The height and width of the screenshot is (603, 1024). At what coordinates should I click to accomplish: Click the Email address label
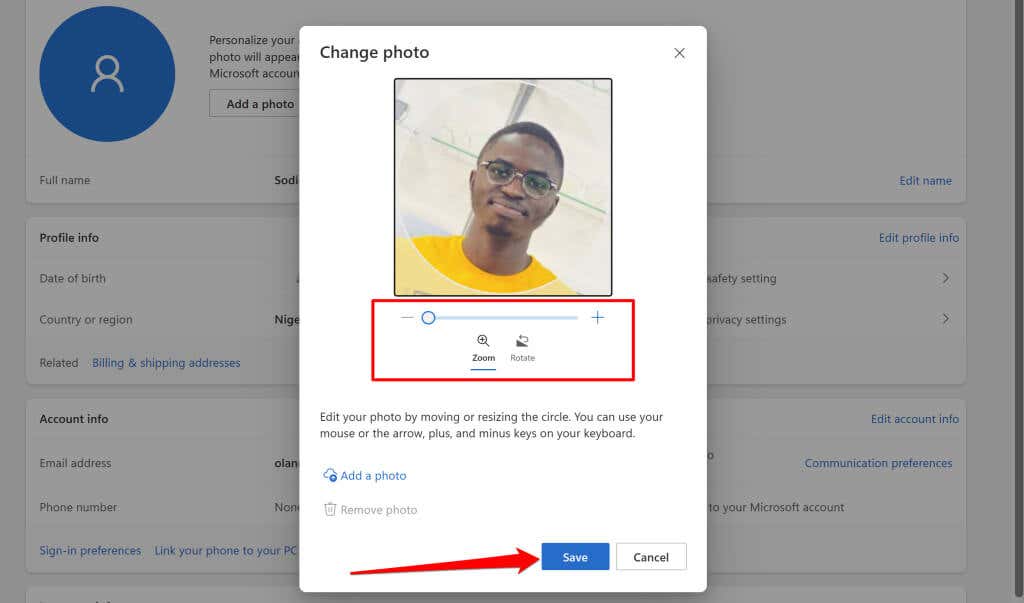(x=75, y=463)
